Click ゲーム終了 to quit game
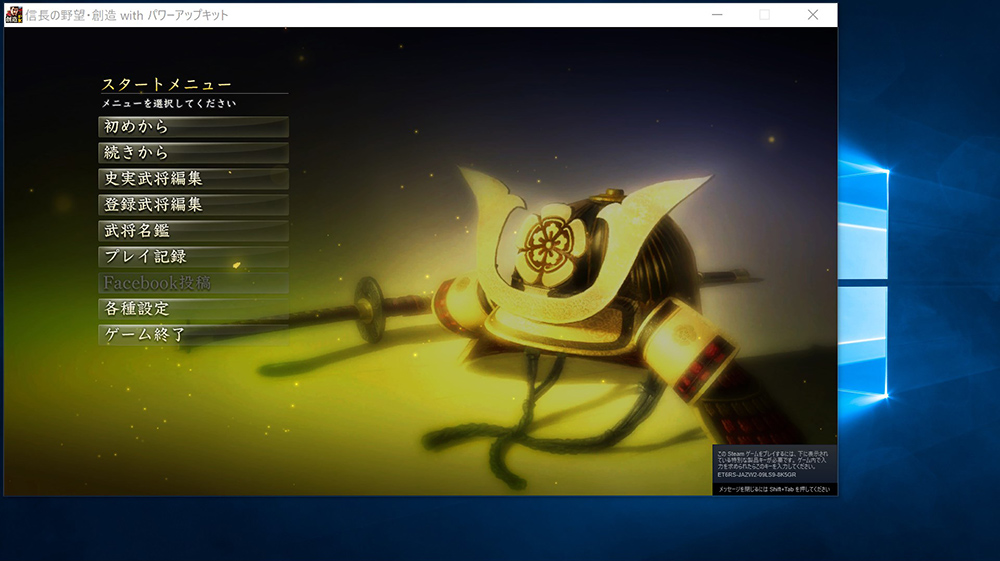Screen dimensions: 1000x561 point(193,335)
